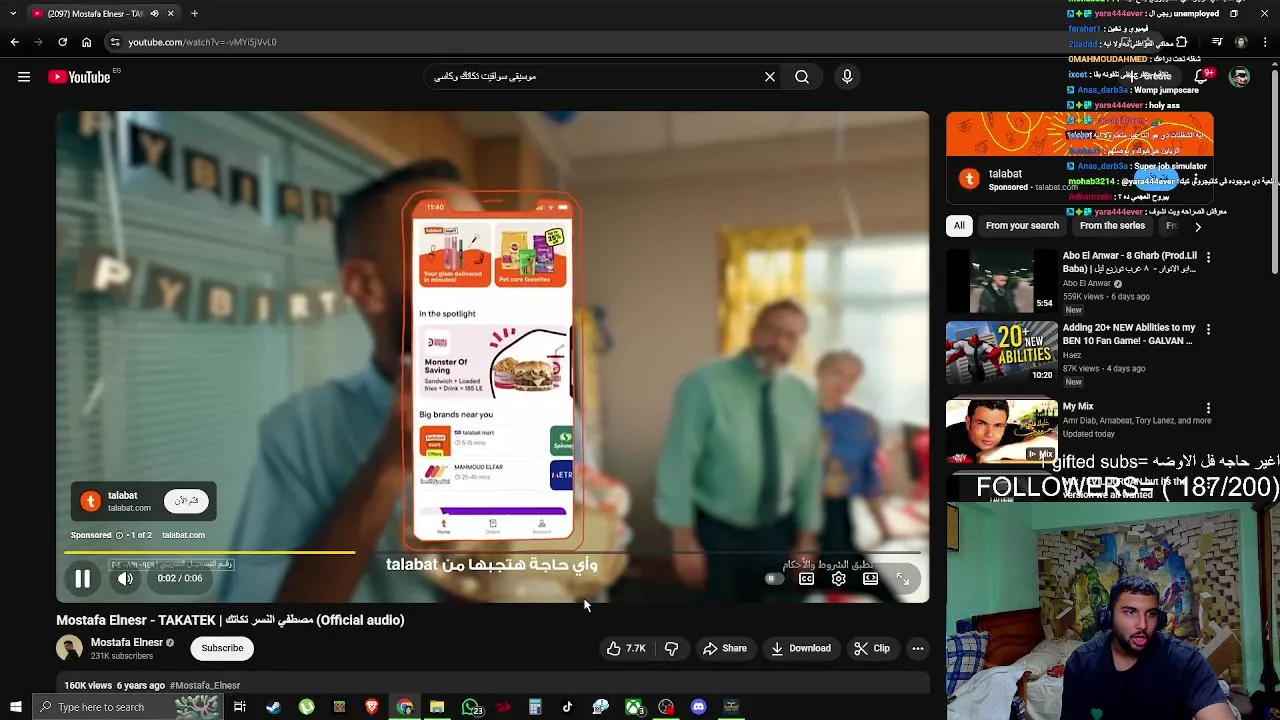Mute the tab using its audio speaker icon
Image resolution: width=1280 pixels, height=720 pixels.
154,13
